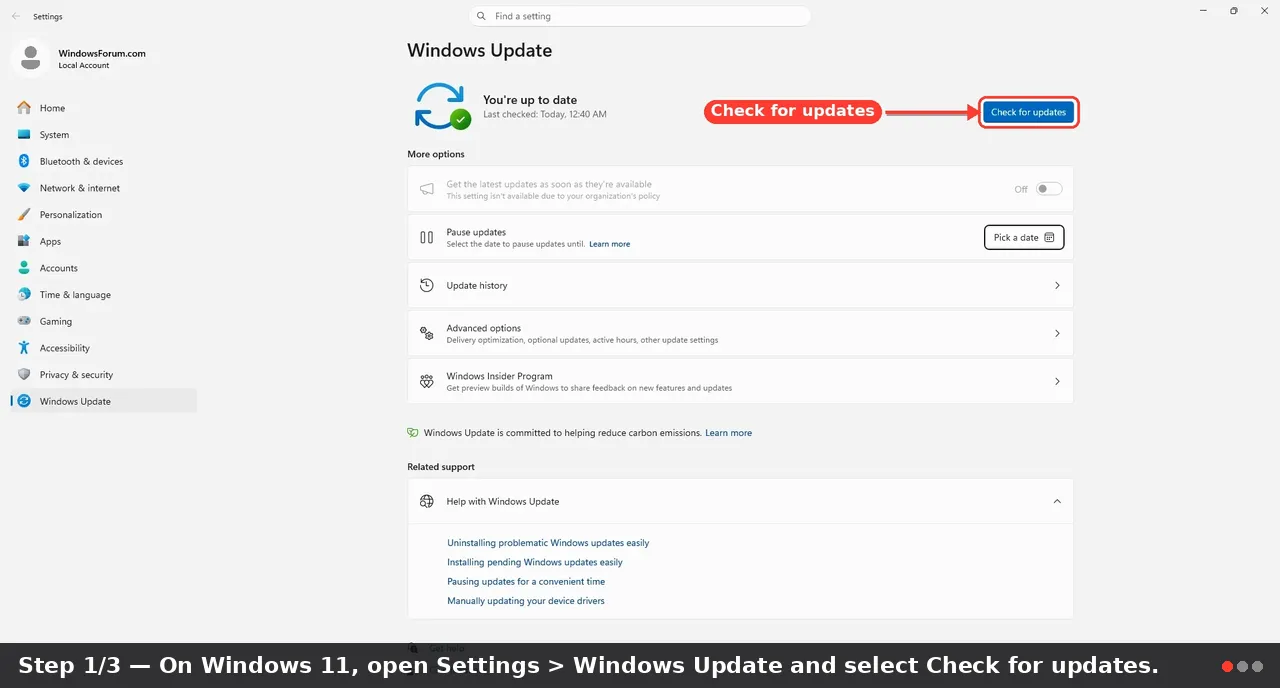
Task: Click the search magnifier icon
Action: pyautogui.click(x=482, y=16)
